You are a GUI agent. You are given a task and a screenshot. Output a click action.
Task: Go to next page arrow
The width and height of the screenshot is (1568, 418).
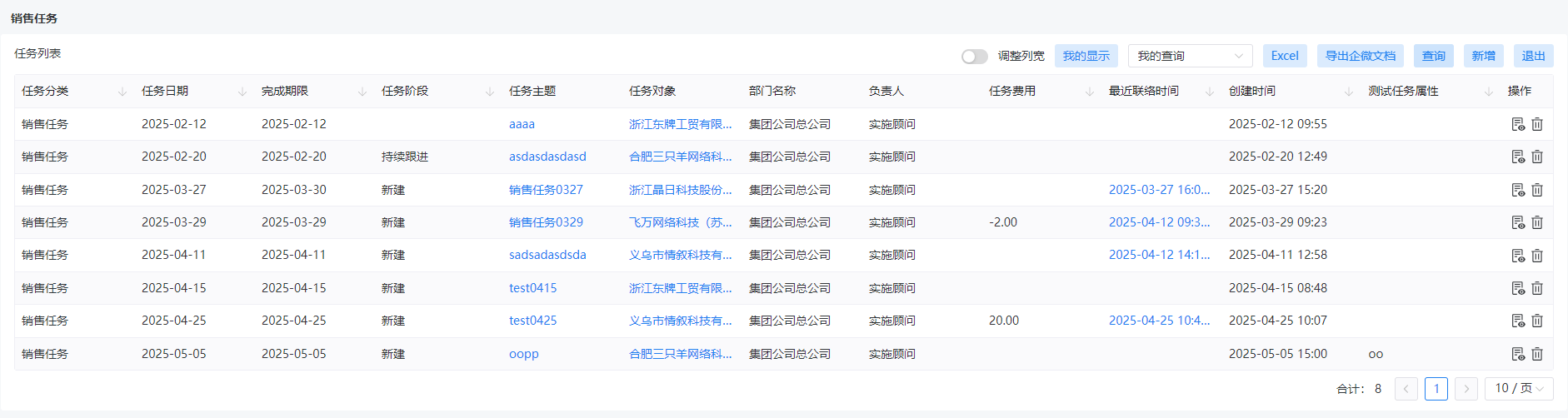pos(1466,389)
